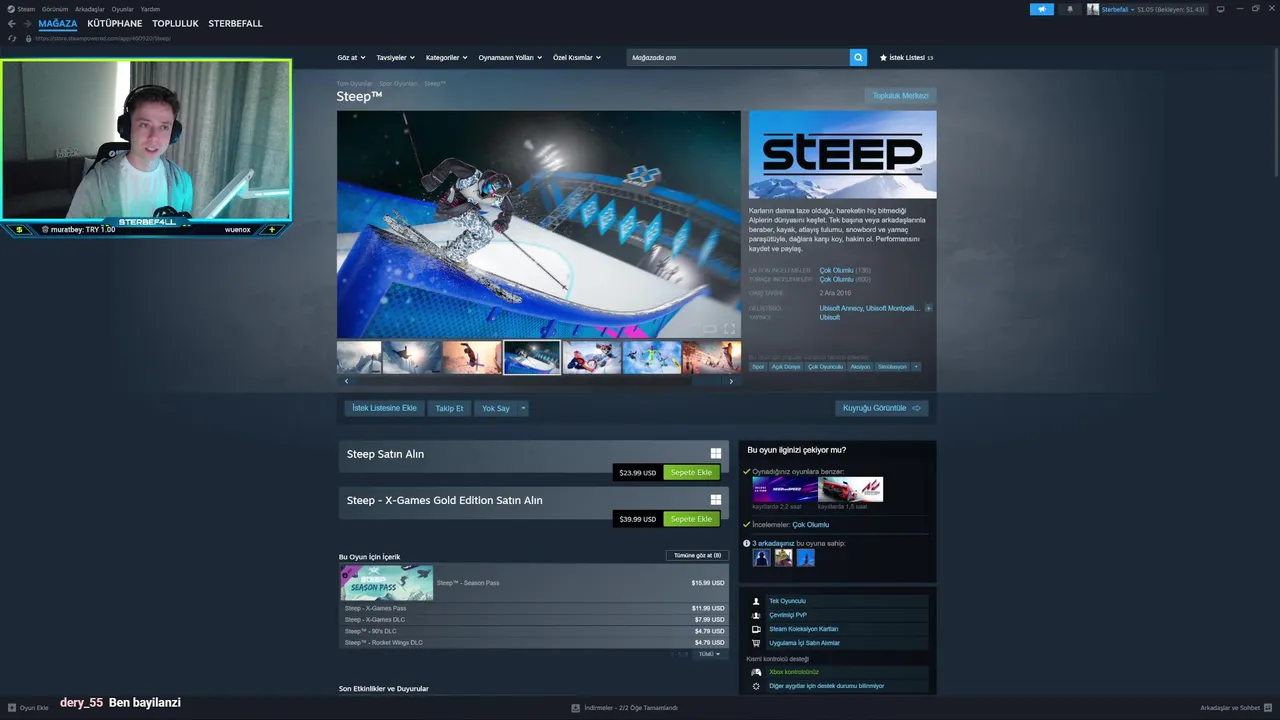Click the fullscreen icon on the screenshot viewer
Image resolution: width=1280 pixels, height=720 pixels.
click(x=729, y=329)
